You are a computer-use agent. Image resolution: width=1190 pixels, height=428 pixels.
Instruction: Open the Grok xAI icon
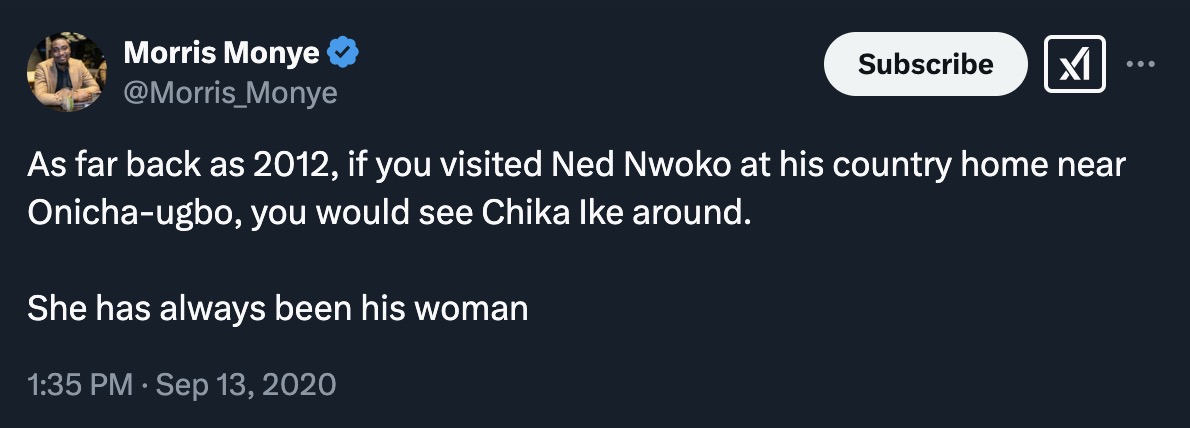click(1075, 64)
